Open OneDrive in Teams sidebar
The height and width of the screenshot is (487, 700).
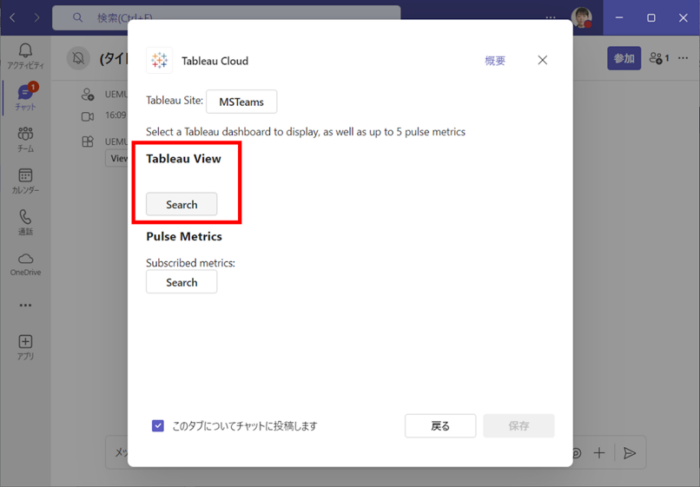pyautogui.click(x=25, y=264)
